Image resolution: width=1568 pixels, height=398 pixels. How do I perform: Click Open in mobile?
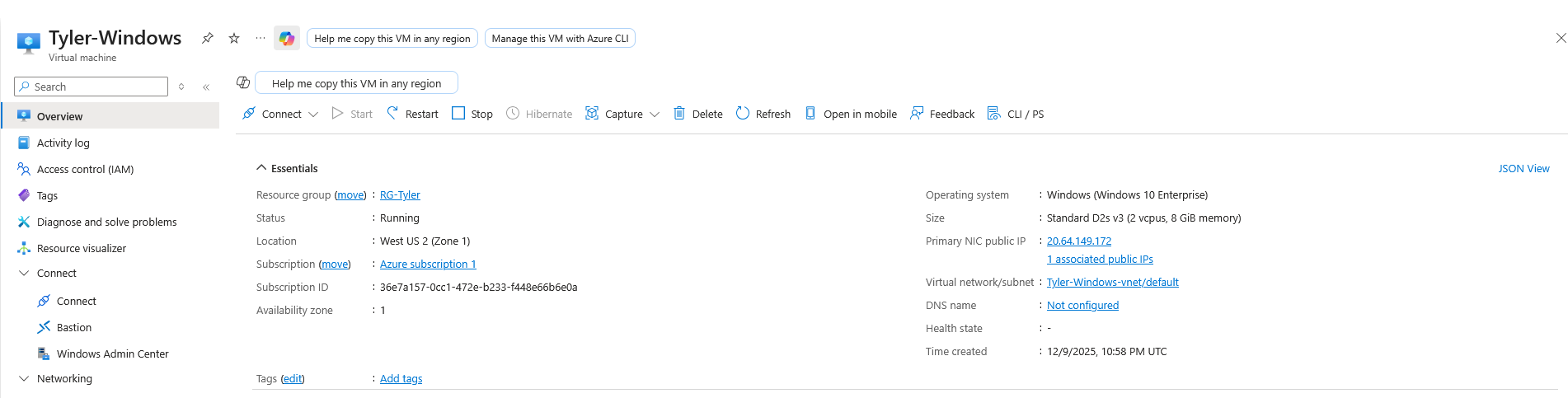[x=851, y=114]
